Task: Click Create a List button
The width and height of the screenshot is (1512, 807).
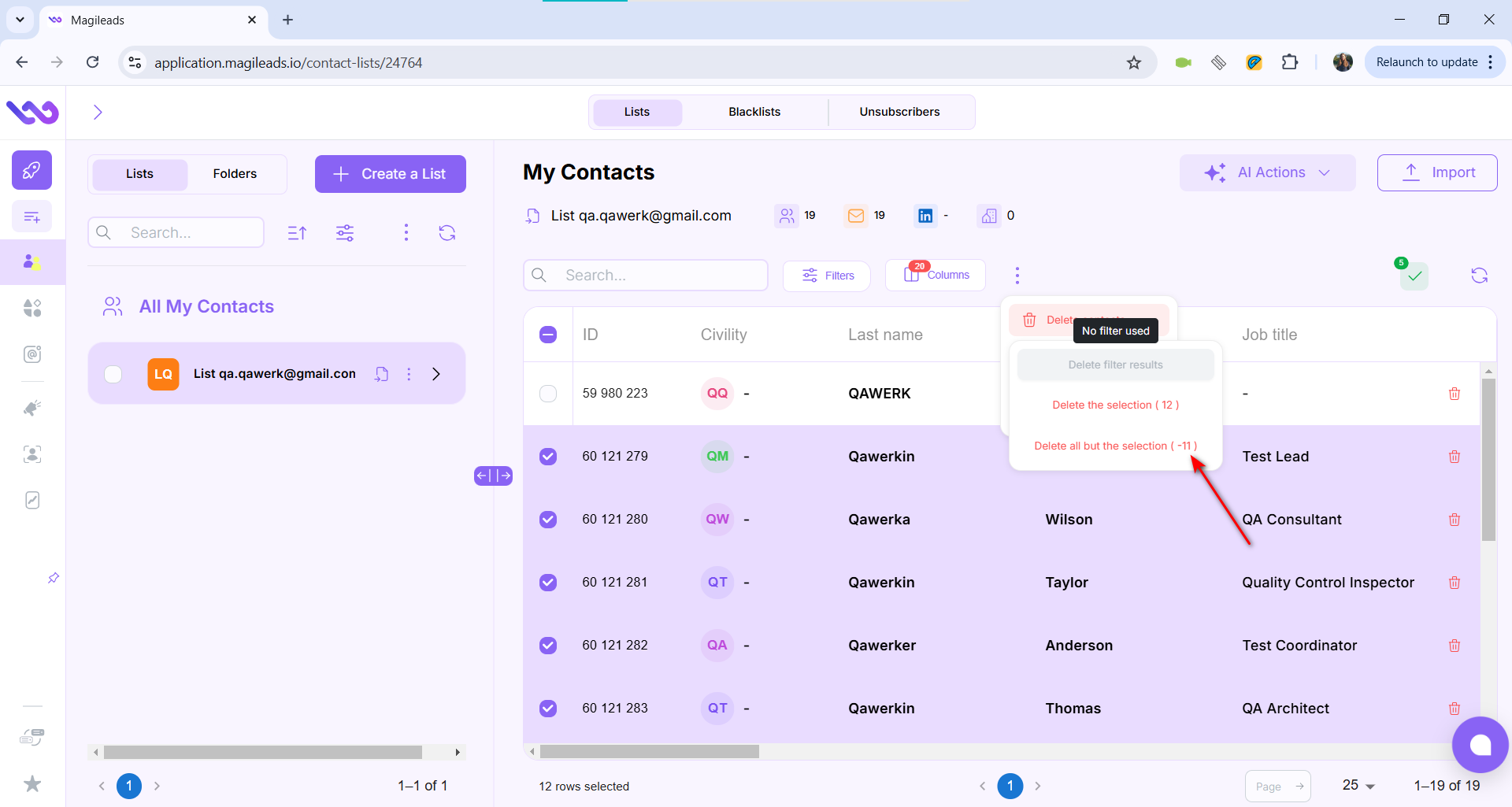Action: 391,174
